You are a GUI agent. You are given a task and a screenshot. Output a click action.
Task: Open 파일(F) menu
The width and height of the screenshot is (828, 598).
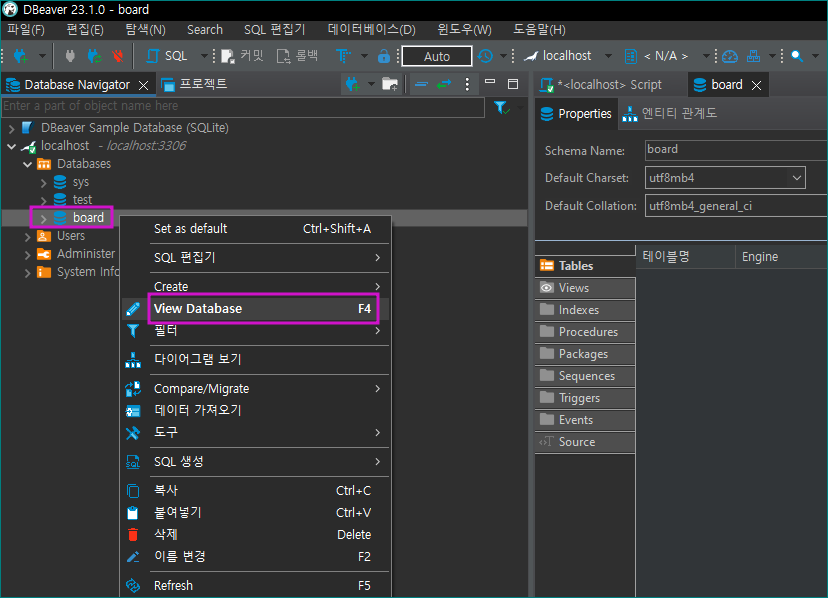coord(26,30)
